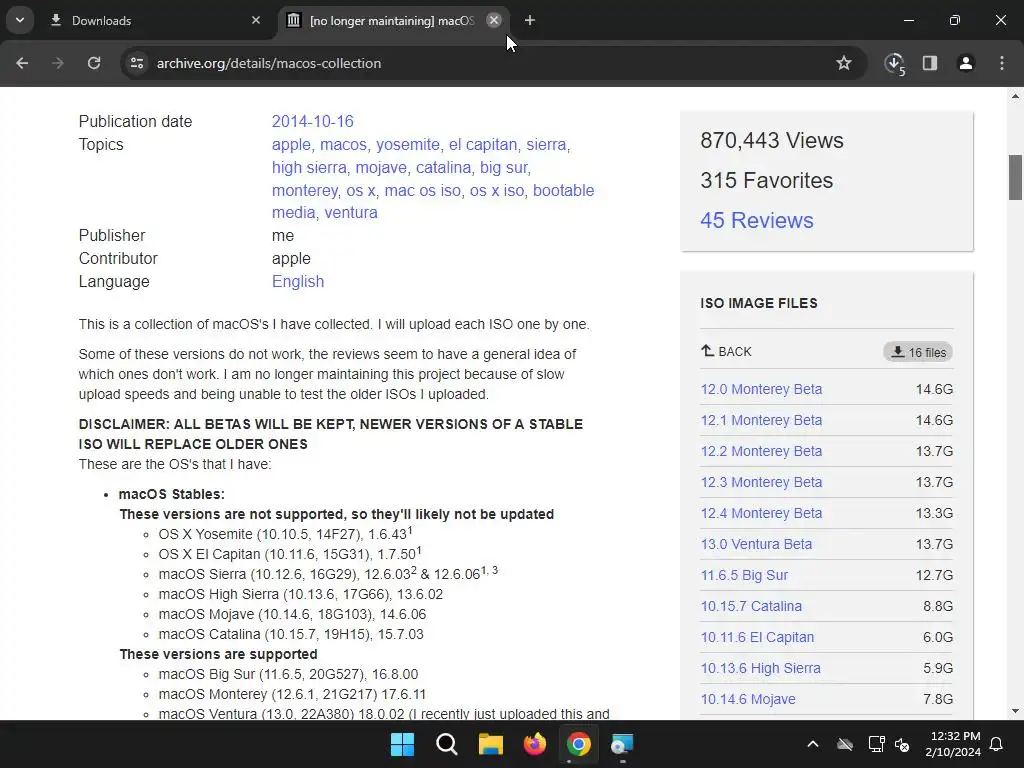Image resolution: width=1024 pixels, height=768 pixels.
Task: Open the 'ventura' topic link
Action: (351, 213)
